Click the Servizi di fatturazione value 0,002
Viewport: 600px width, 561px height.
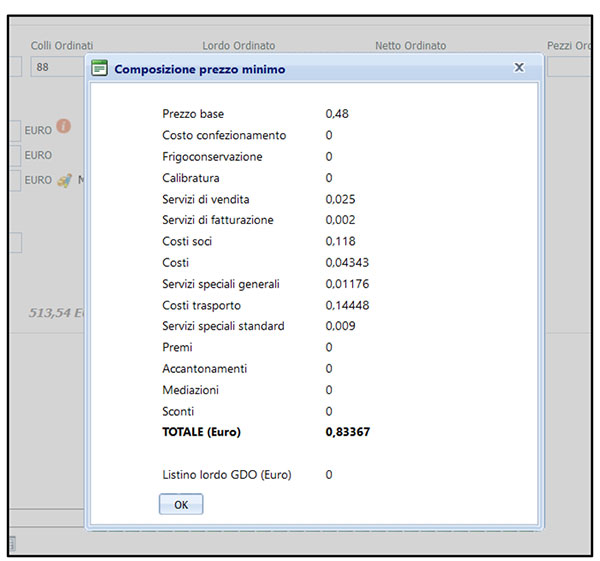[340, 220]
